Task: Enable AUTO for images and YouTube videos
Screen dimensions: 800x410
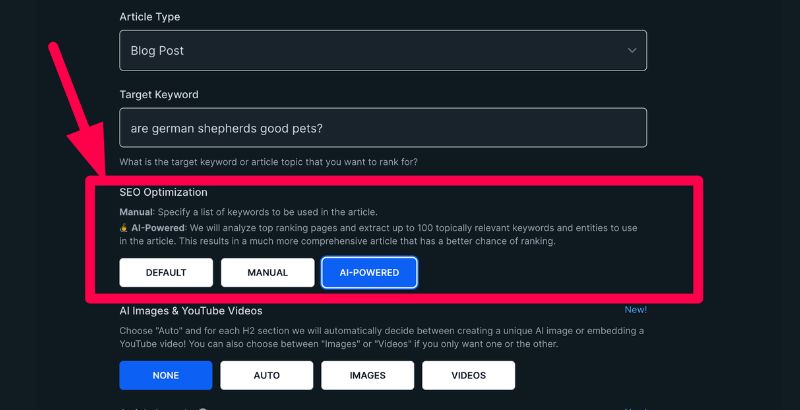Action: tap(267, 375)
